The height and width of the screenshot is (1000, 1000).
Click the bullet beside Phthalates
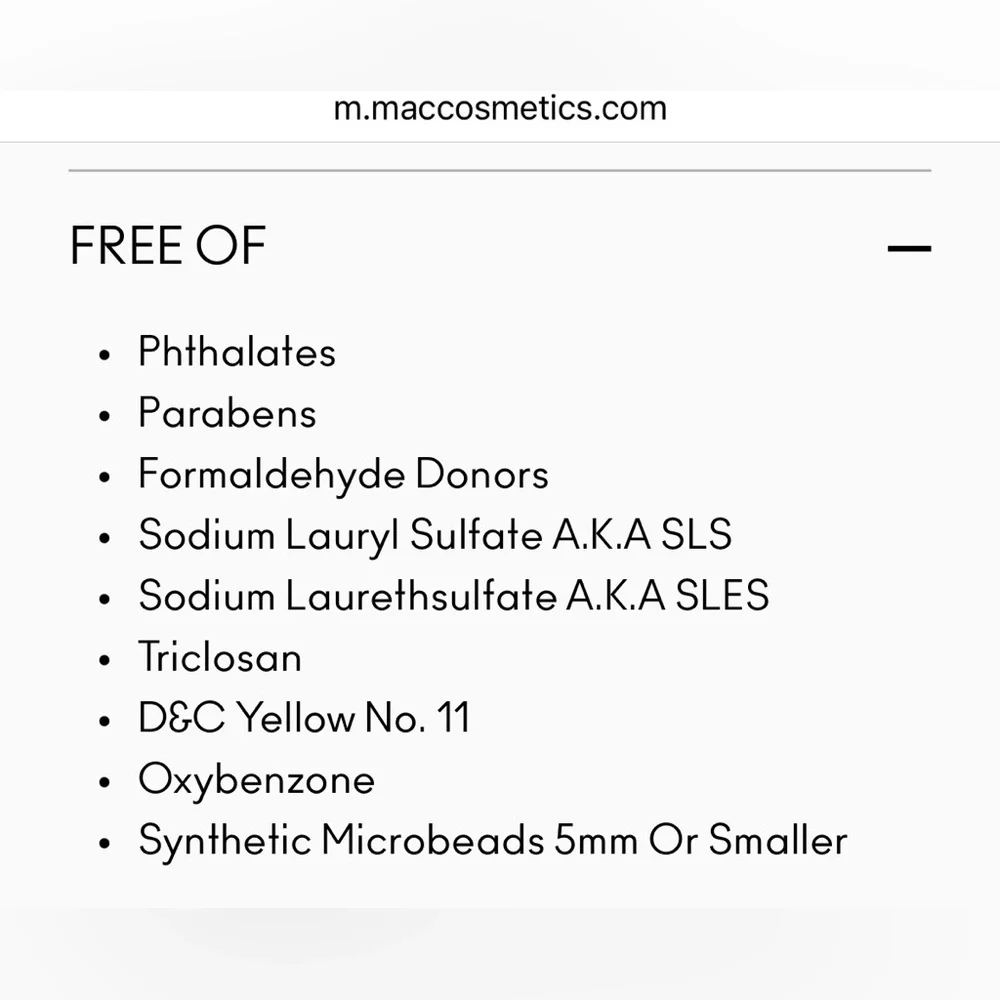point(105,355)
